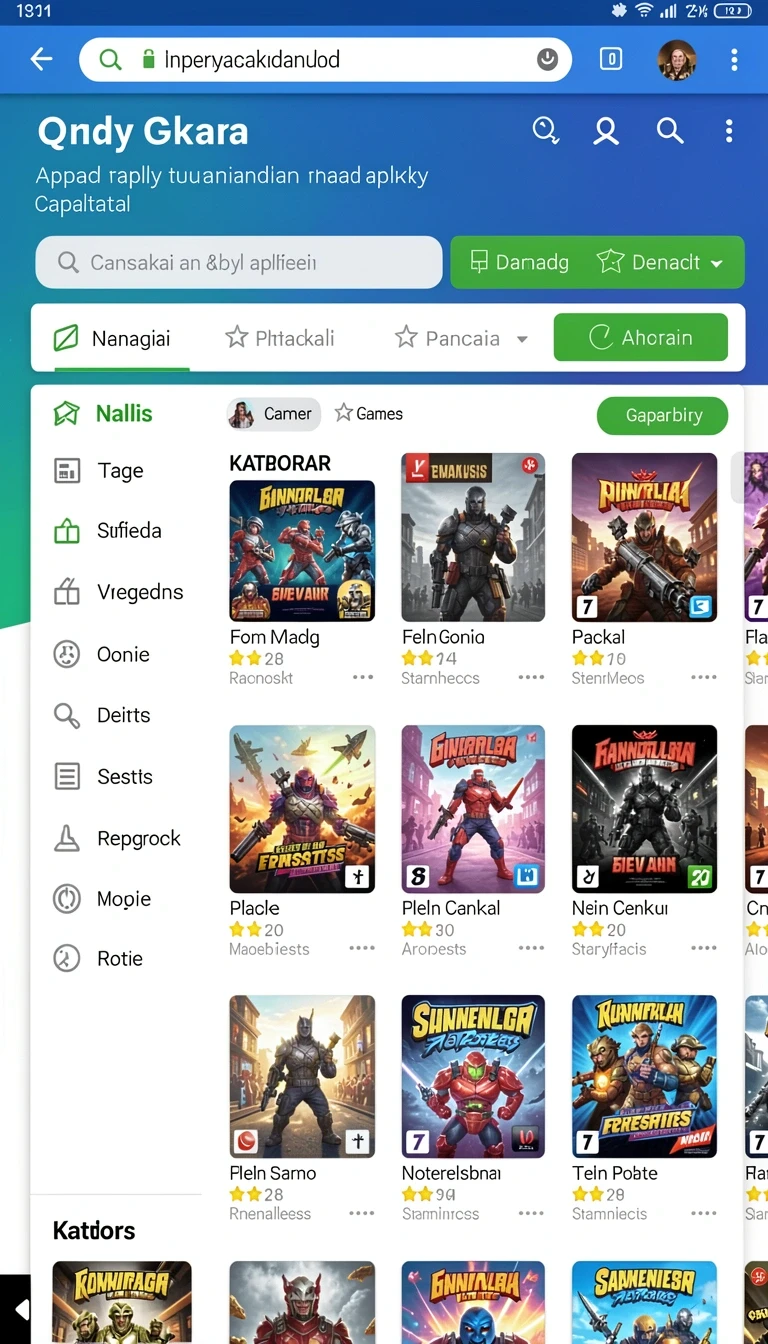Click the green Danadg button
The image size is (768, 1344).
pos(520,262)
